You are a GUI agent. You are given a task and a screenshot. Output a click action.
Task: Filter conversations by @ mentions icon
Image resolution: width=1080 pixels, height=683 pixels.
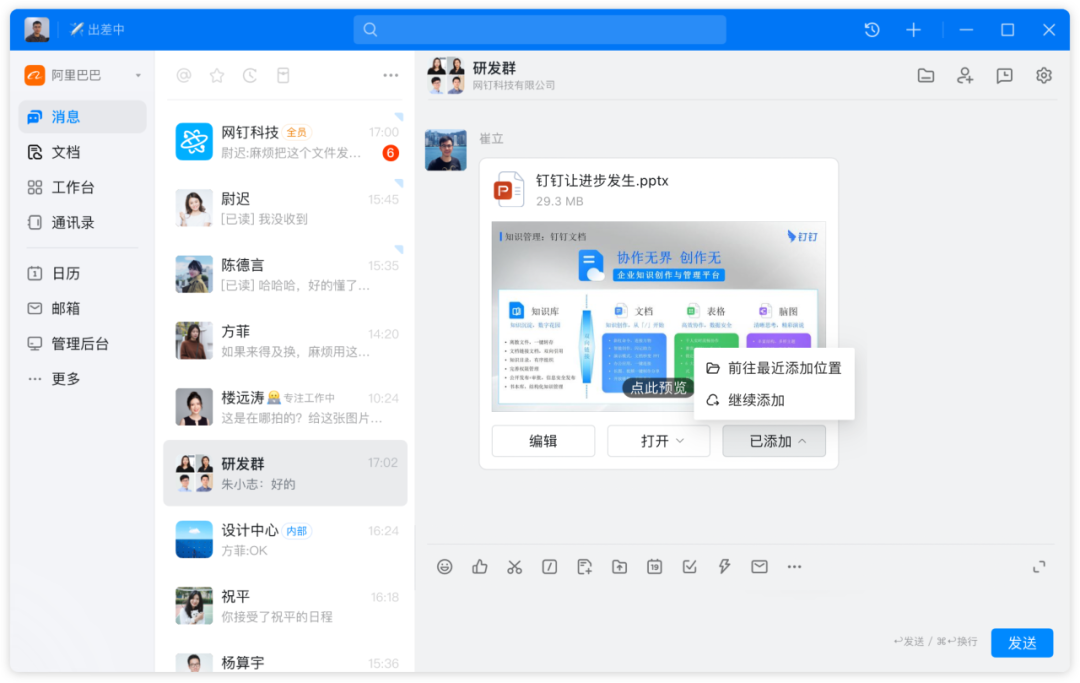[184, 75]
